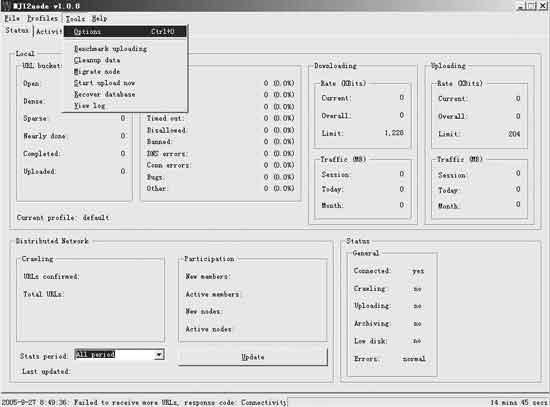Click the status bar error message
This screenshot has width=550, height=407.
point(144,402)
